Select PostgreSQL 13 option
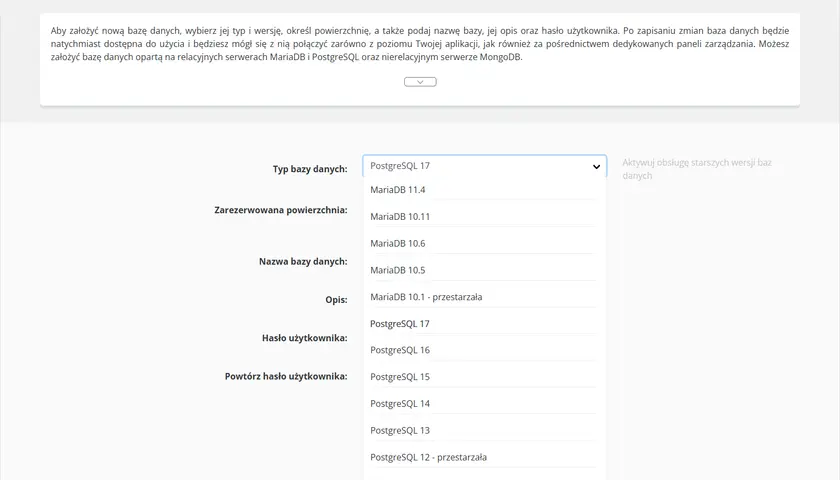The height and width of the screenshot is (480, 840). [483, 430]
